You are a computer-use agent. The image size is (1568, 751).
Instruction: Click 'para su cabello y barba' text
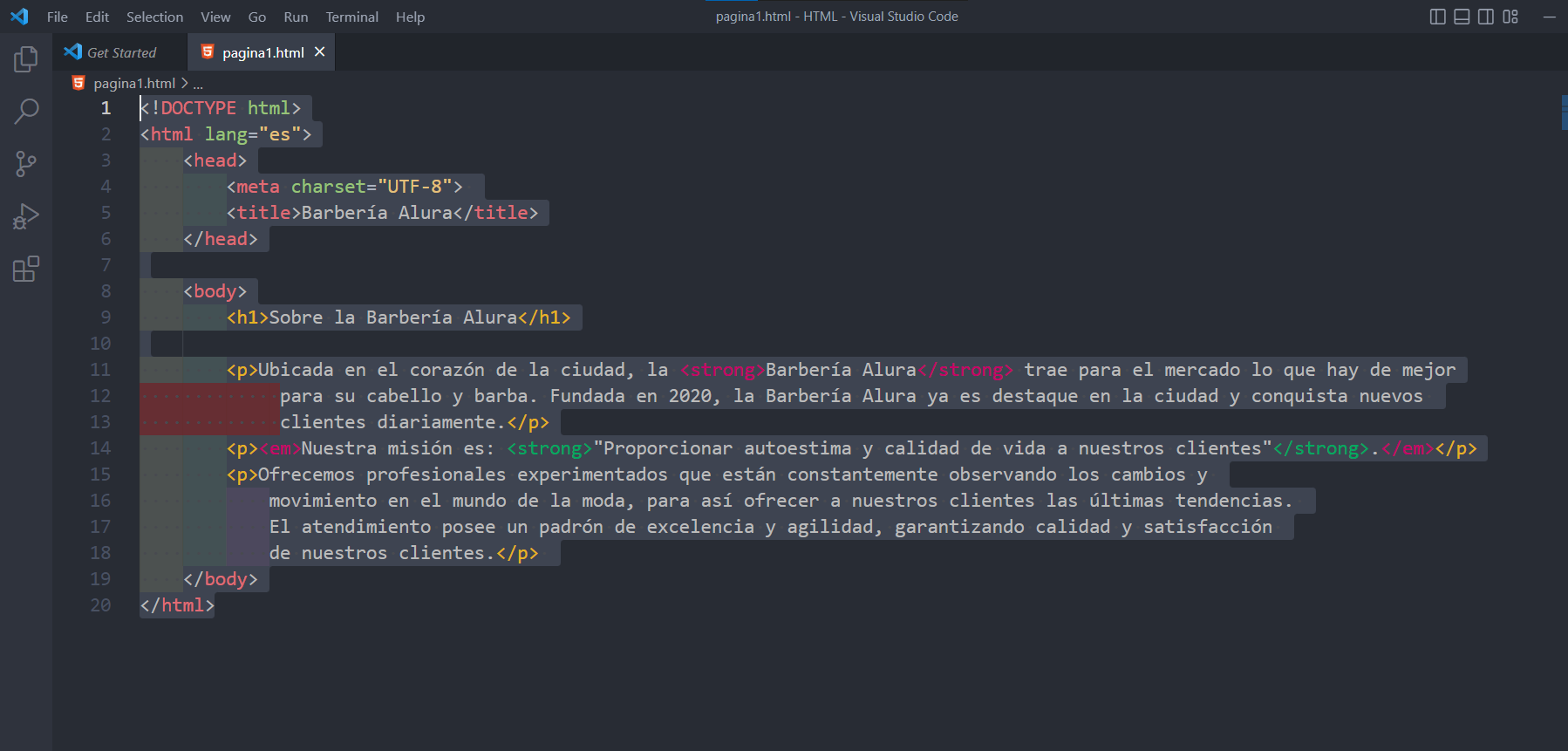[404, 396]
